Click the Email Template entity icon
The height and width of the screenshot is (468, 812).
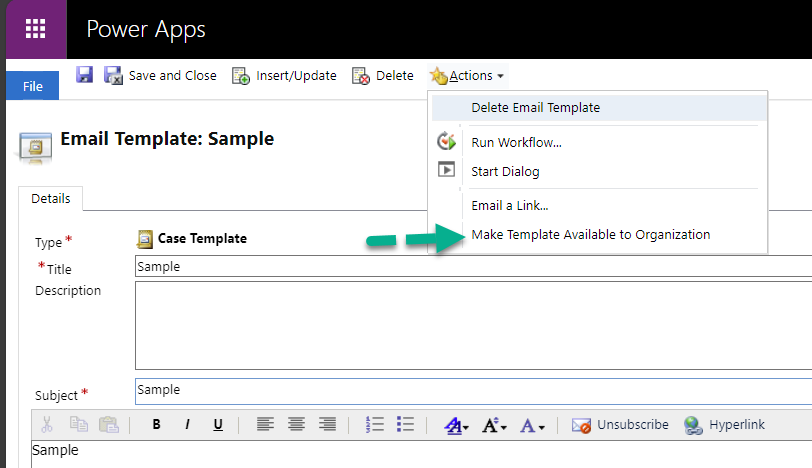35,148
